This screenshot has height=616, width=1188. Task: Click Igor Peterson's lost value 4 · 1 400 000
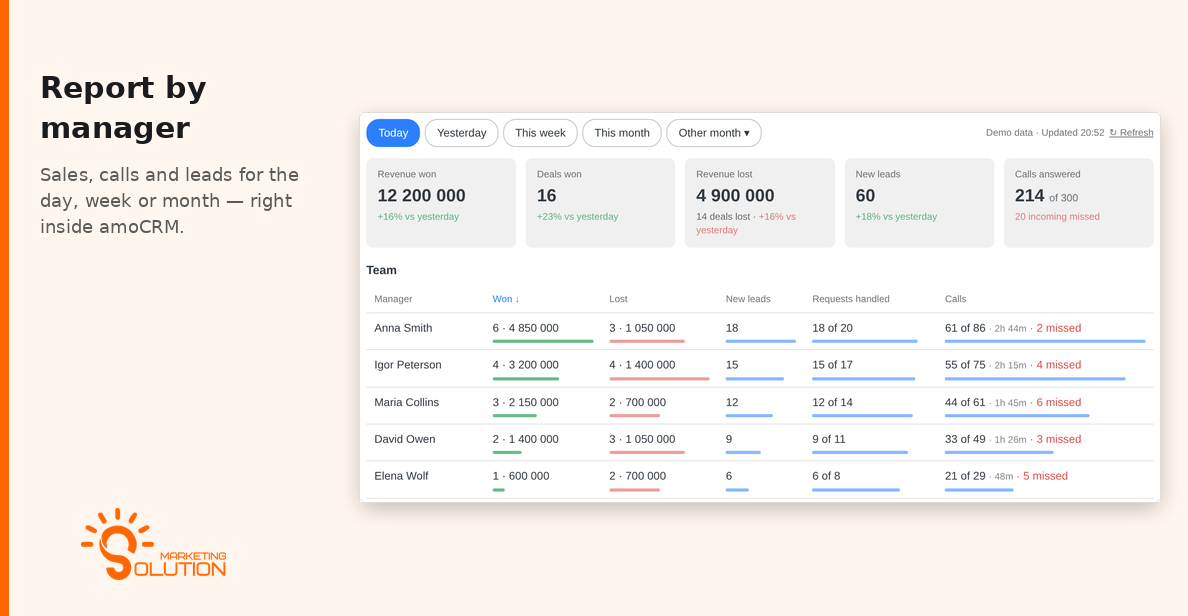coord(642,364)
